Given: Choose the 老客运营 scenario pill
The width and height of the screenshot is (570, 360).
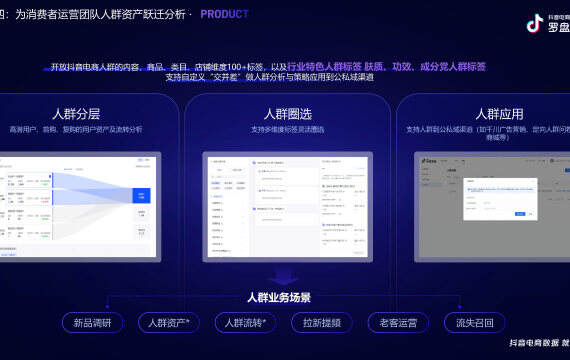Looking at the screenshot, I should click(x=398, y=323).
